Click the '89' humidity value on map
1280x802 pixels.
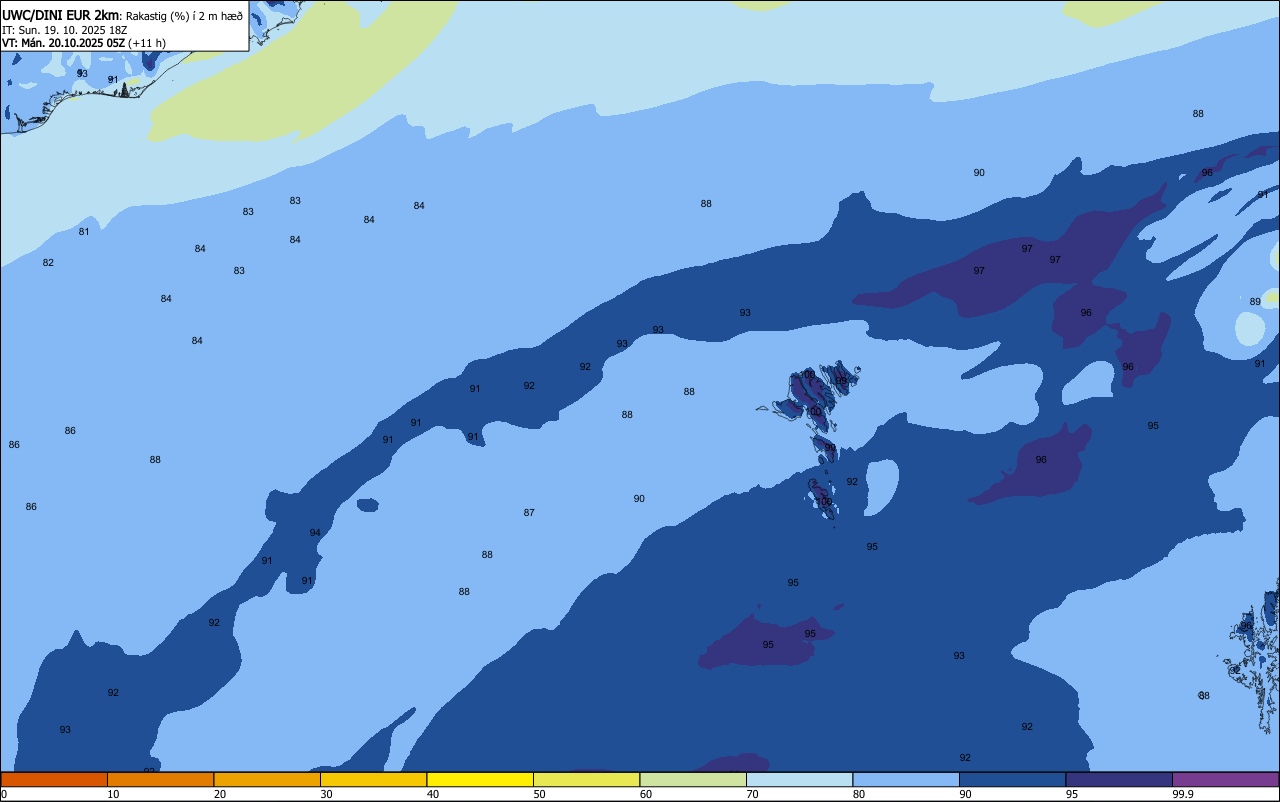click(1255, 301)
